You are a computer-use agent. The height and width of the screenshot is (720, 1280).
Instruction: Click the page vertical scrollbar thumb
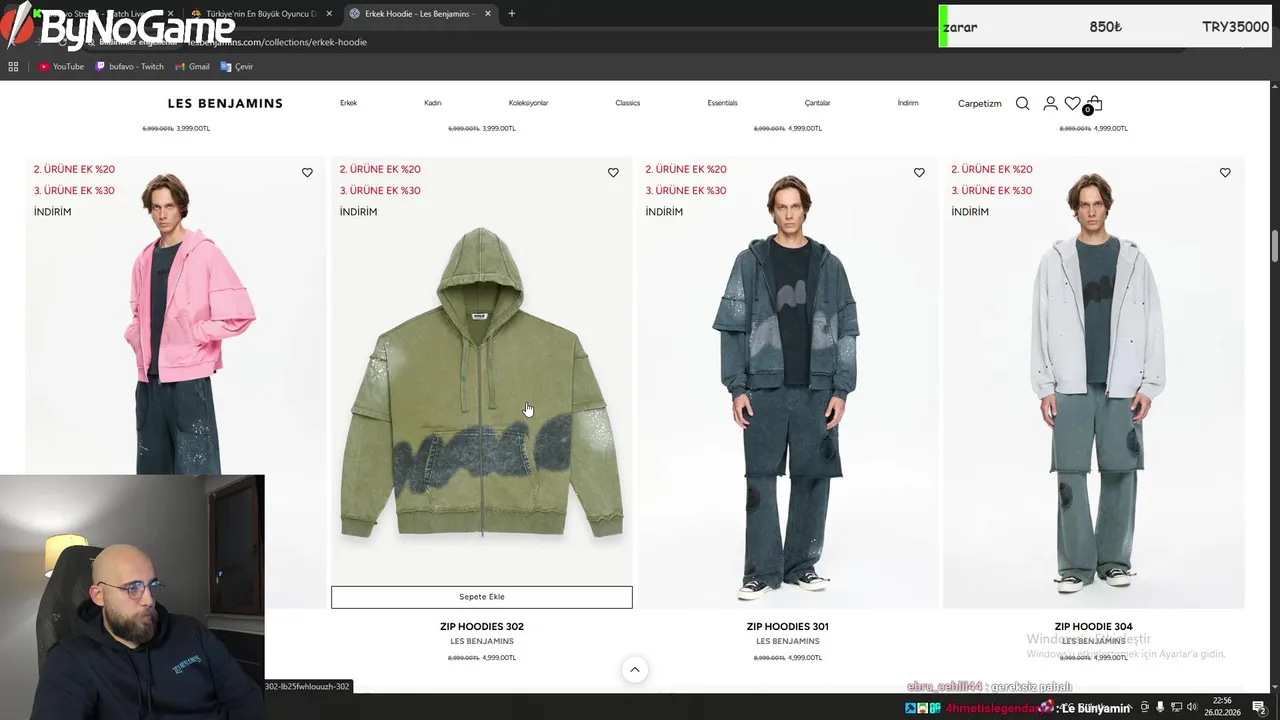1275,244
